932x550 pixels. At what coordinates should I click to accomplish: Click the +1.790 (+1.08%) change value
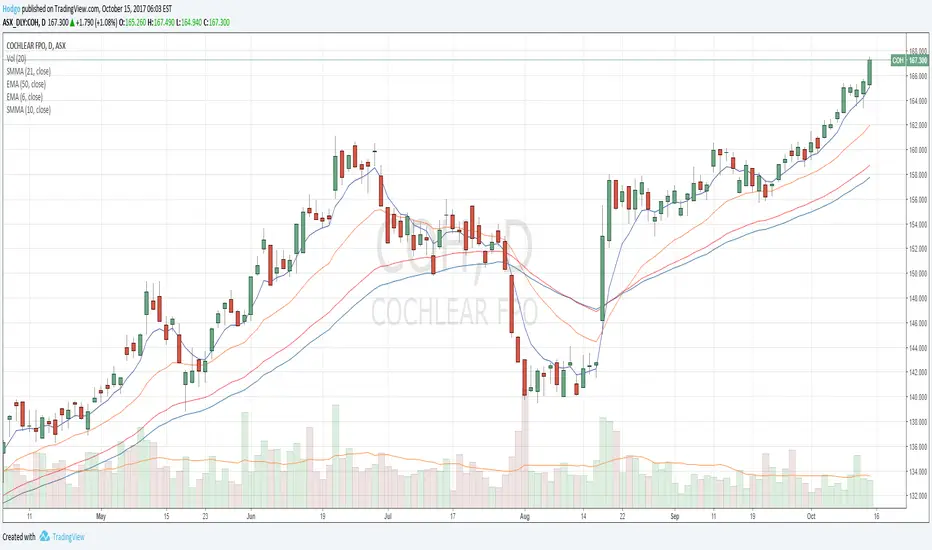[96, 23]
